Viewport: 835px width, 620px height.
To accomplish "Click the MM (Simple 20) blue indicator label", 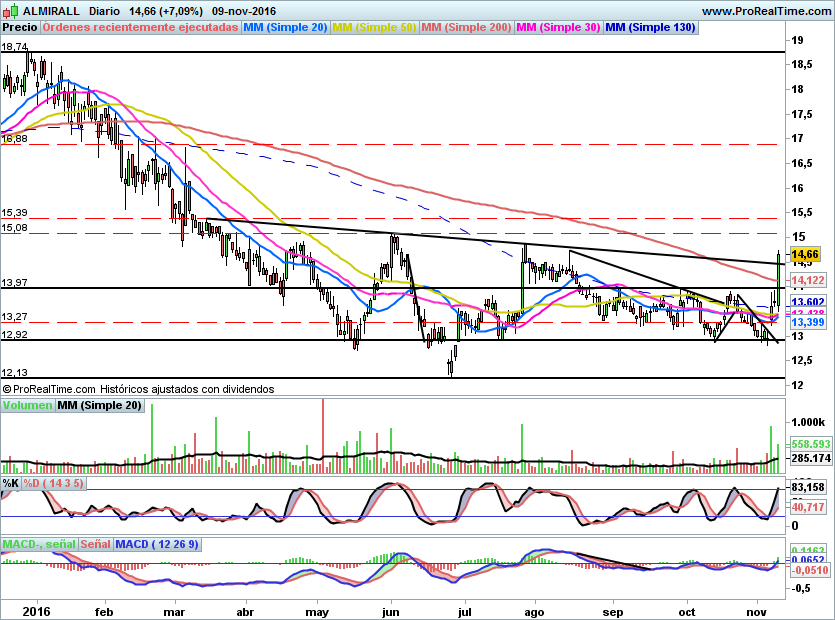I will coord(285,27).
